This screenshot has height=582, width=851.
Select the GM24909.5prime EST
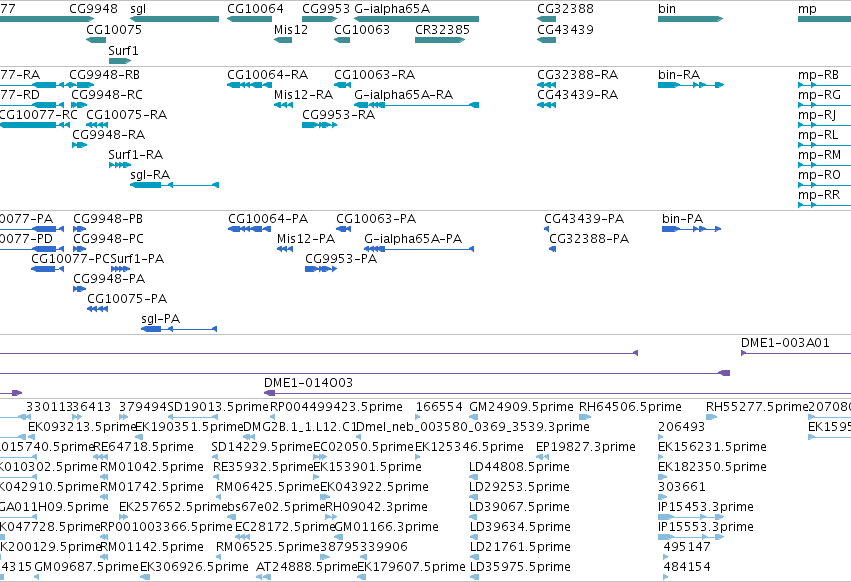[474, 417]
